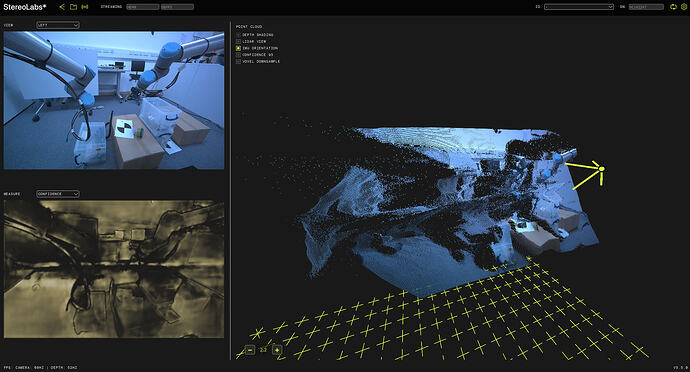The image size is (690, 372).
Task: Open the Measure dropdown set to Confidence
Action: [x=58, y=194]
